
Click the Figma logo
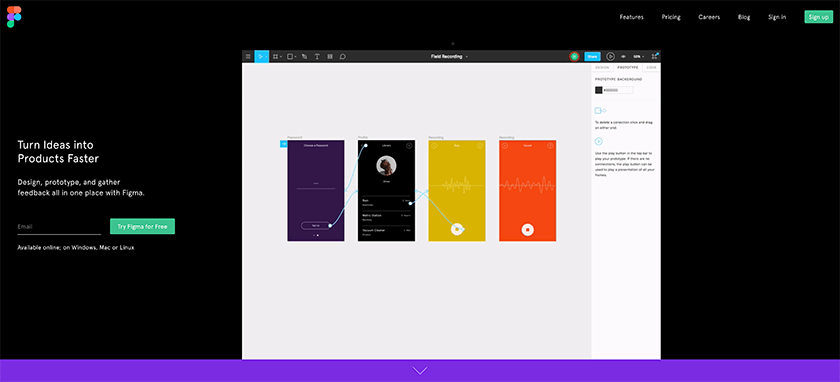pyautogui.click(x=14, y=17)
